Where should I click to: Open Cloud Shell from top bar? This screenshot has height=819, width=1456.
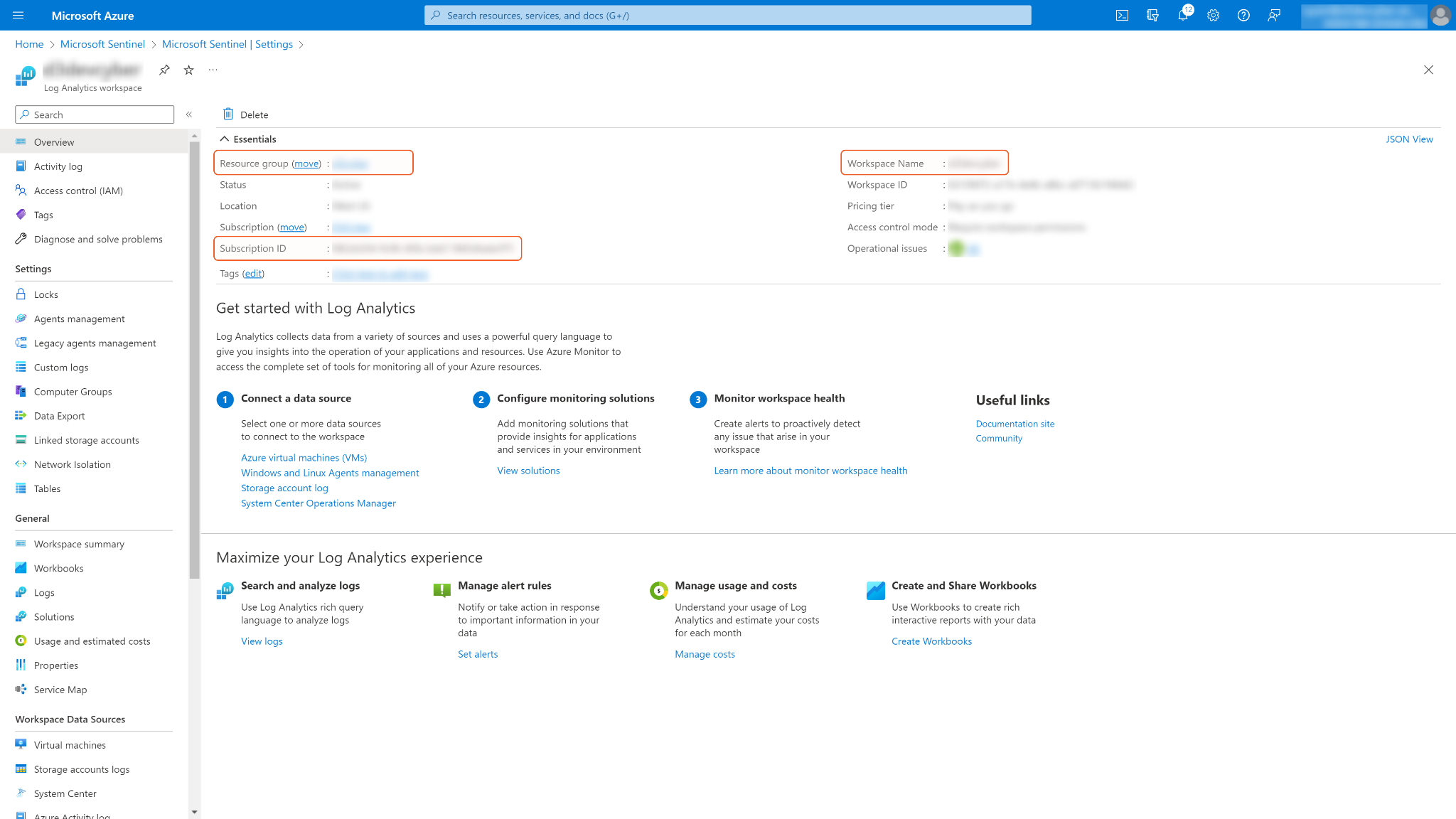point(1122,16)
